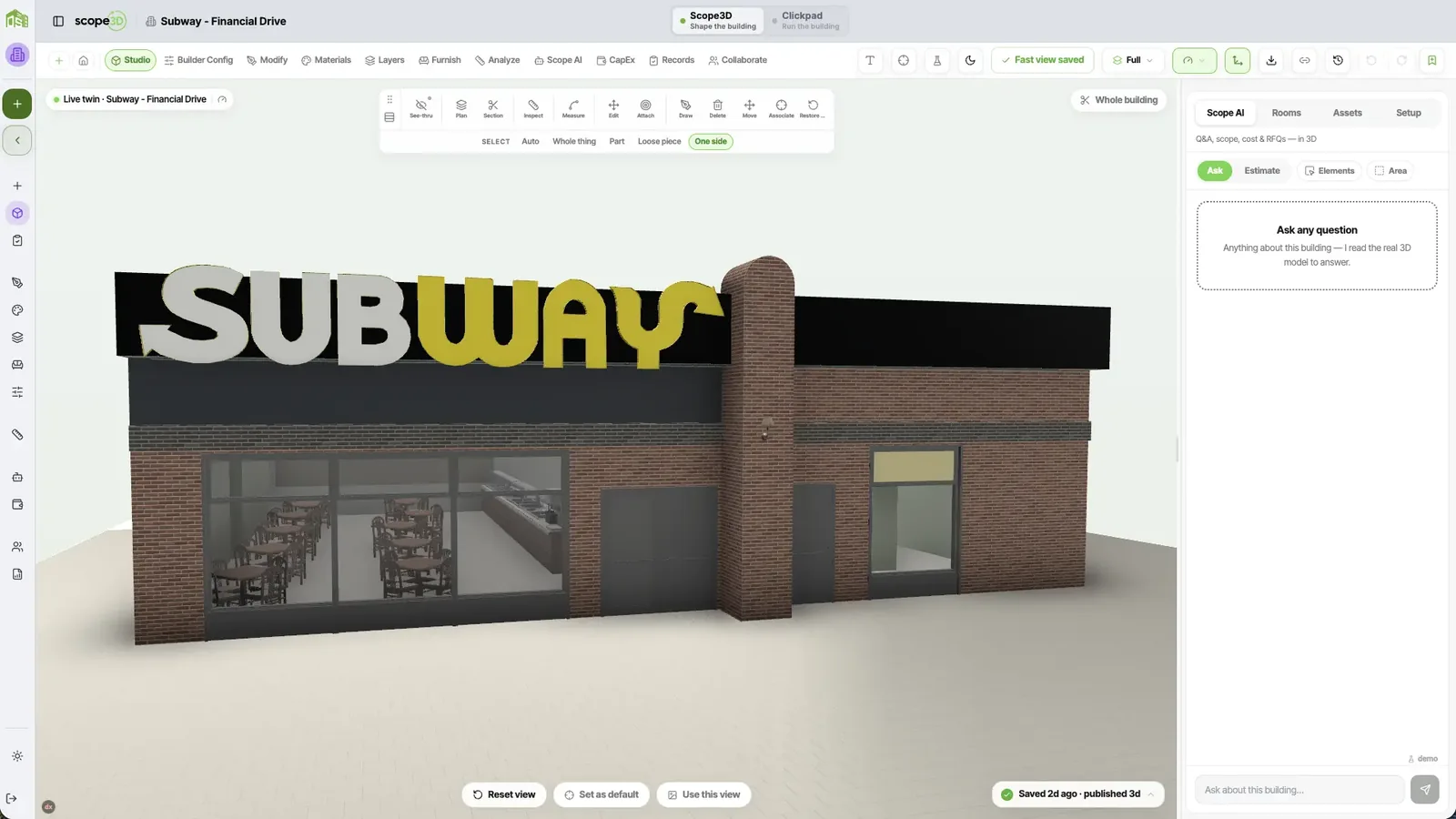Switch to Scope3D mode
Screen dimensions: 1456x819
pyautogui.click(x=718, y=20)
